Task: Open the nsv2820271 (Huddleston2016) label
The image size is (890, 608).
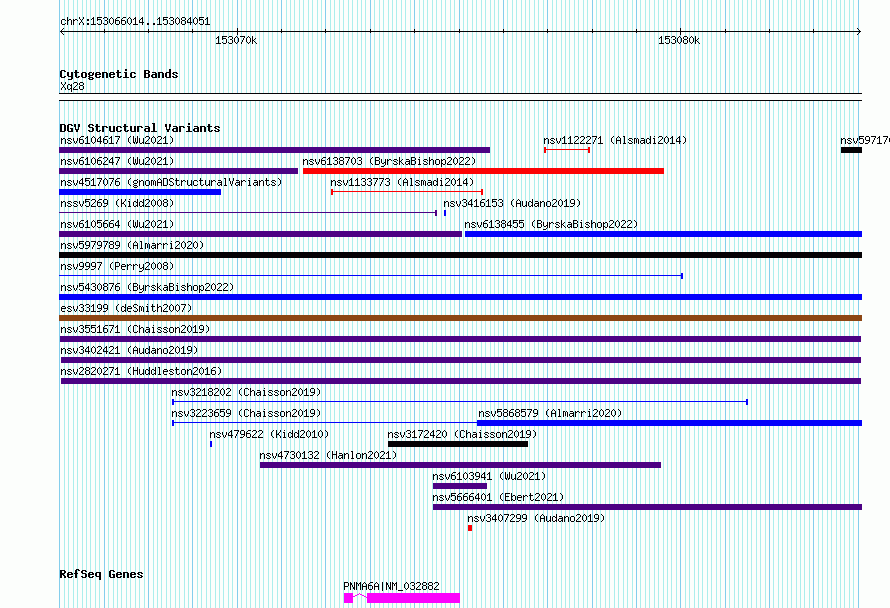Action: [141, 371]
